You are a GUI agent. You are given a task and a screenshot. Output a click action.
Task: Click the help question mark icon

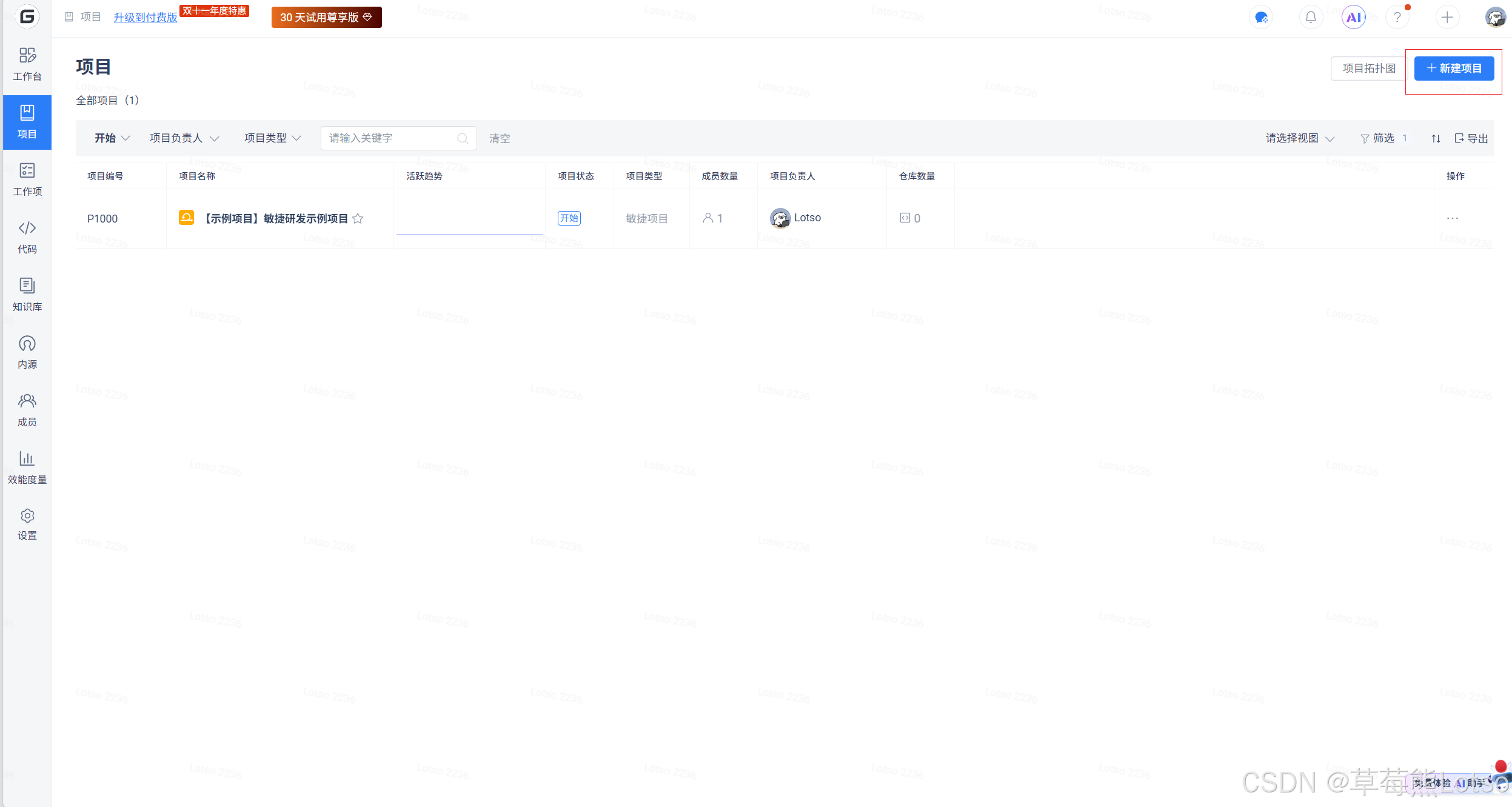pyautogui.click(x=1397, y=17)
